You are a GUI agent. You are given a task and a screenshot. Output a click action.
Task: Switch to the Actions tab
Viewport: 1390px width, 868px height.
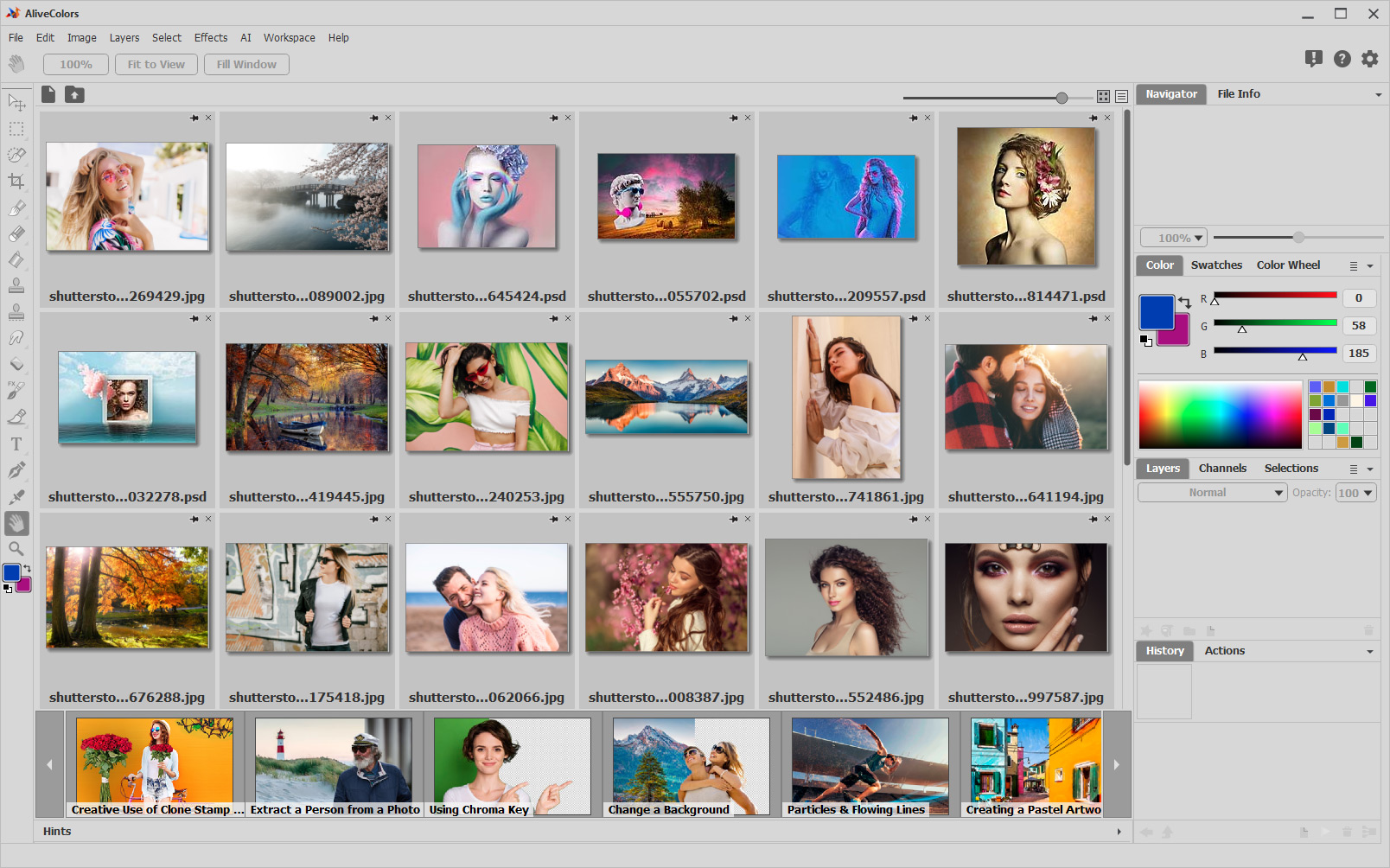point(1225,651)
